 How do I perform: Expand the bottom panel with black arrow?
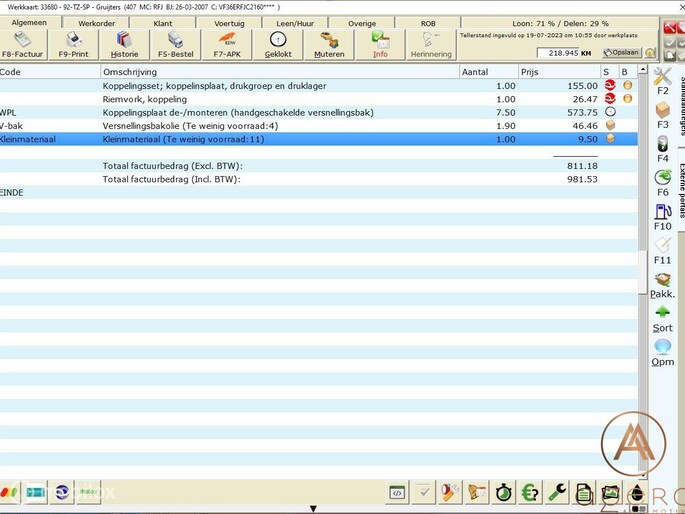(313, 508)
